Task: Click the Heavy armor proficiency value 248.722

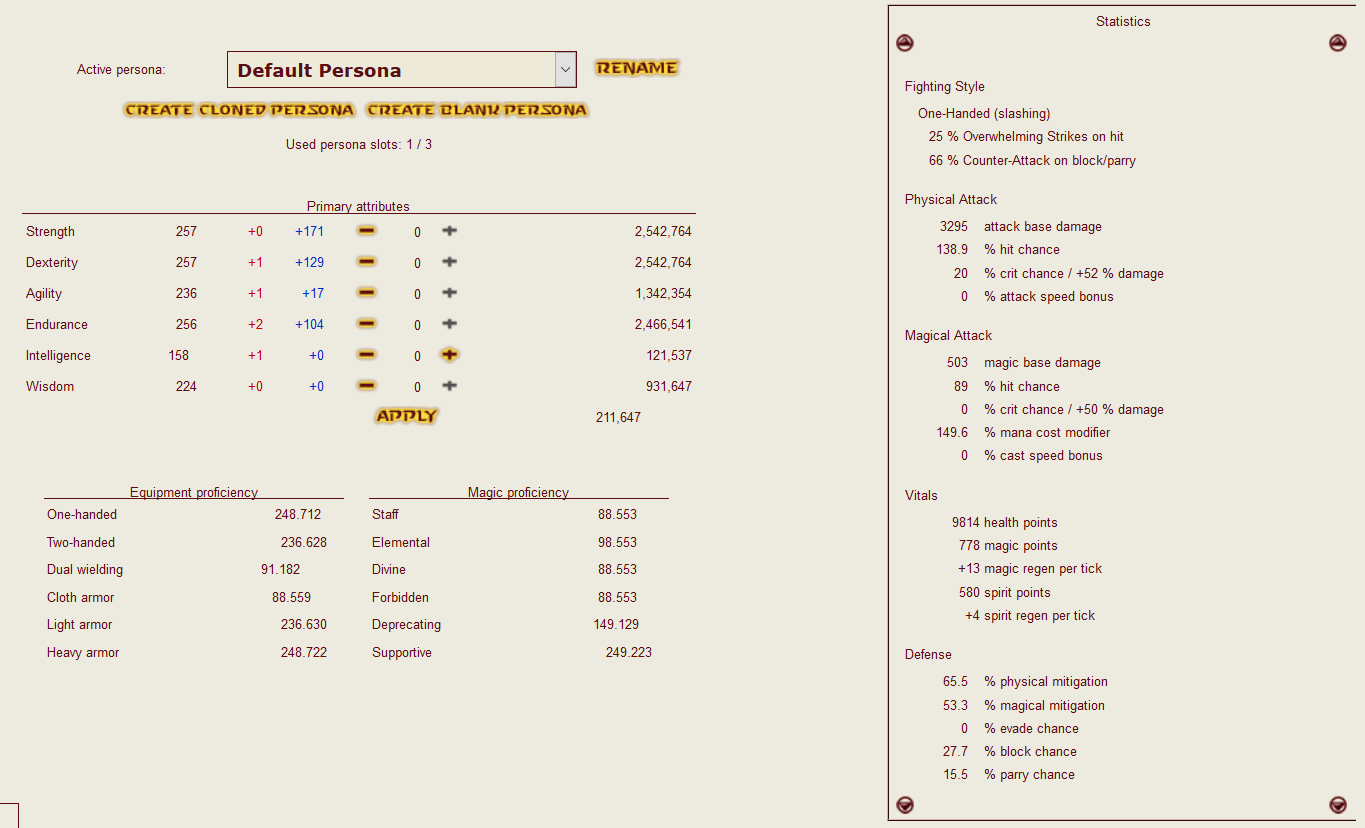Action: point(304,653)
